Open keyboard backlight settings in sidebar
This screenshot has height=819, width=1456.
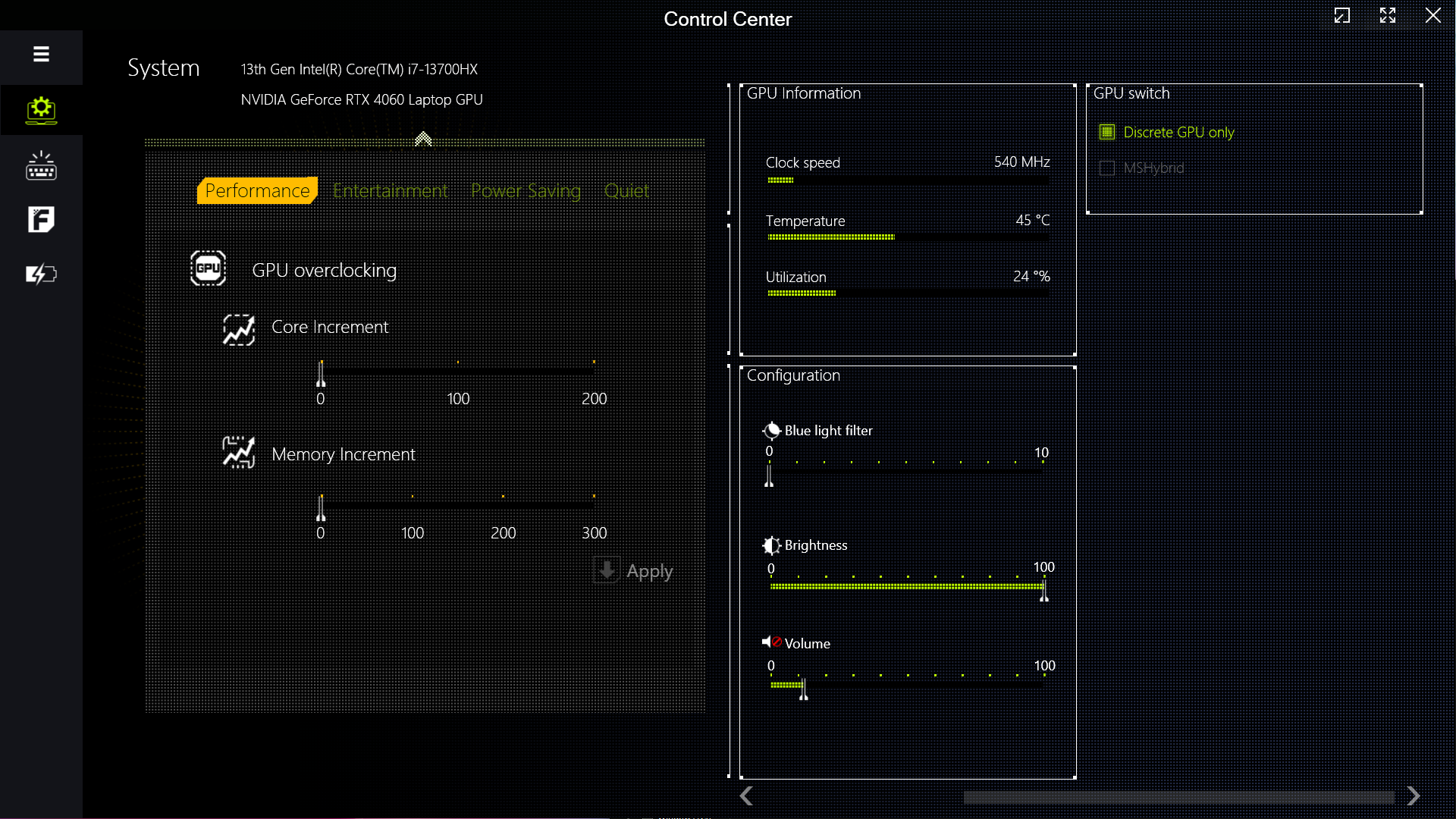pyautogui.click(x=41, y=166)
